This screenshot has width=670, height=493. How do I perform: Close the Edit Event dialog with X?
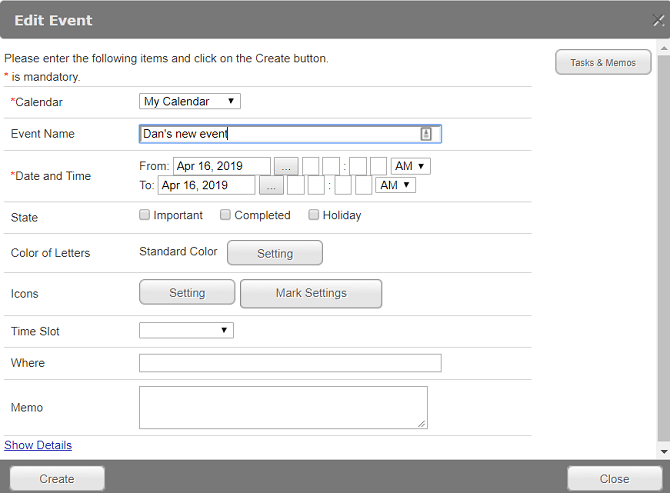click(x=658, y=20)
